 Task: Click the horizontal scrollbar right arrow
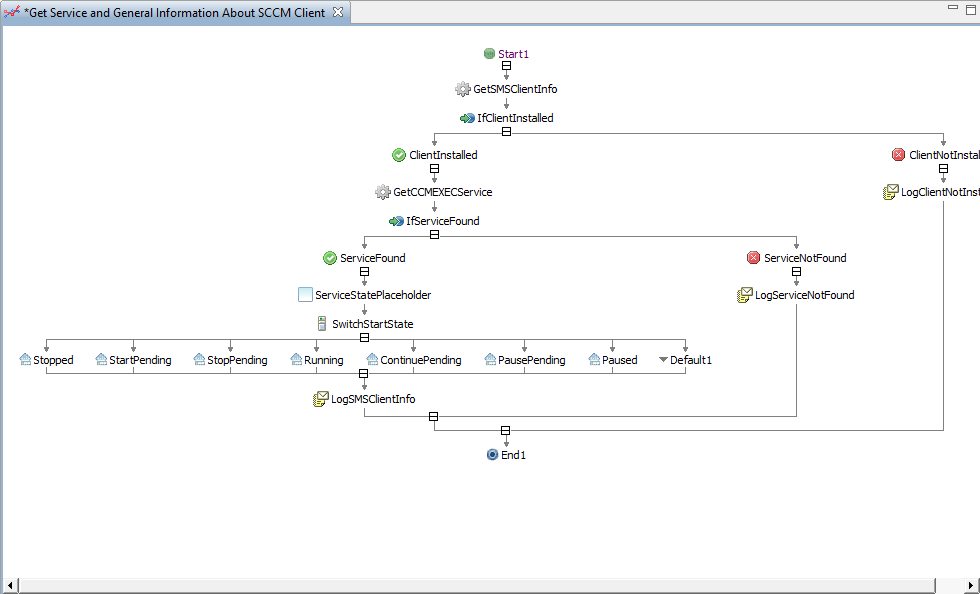970,585
